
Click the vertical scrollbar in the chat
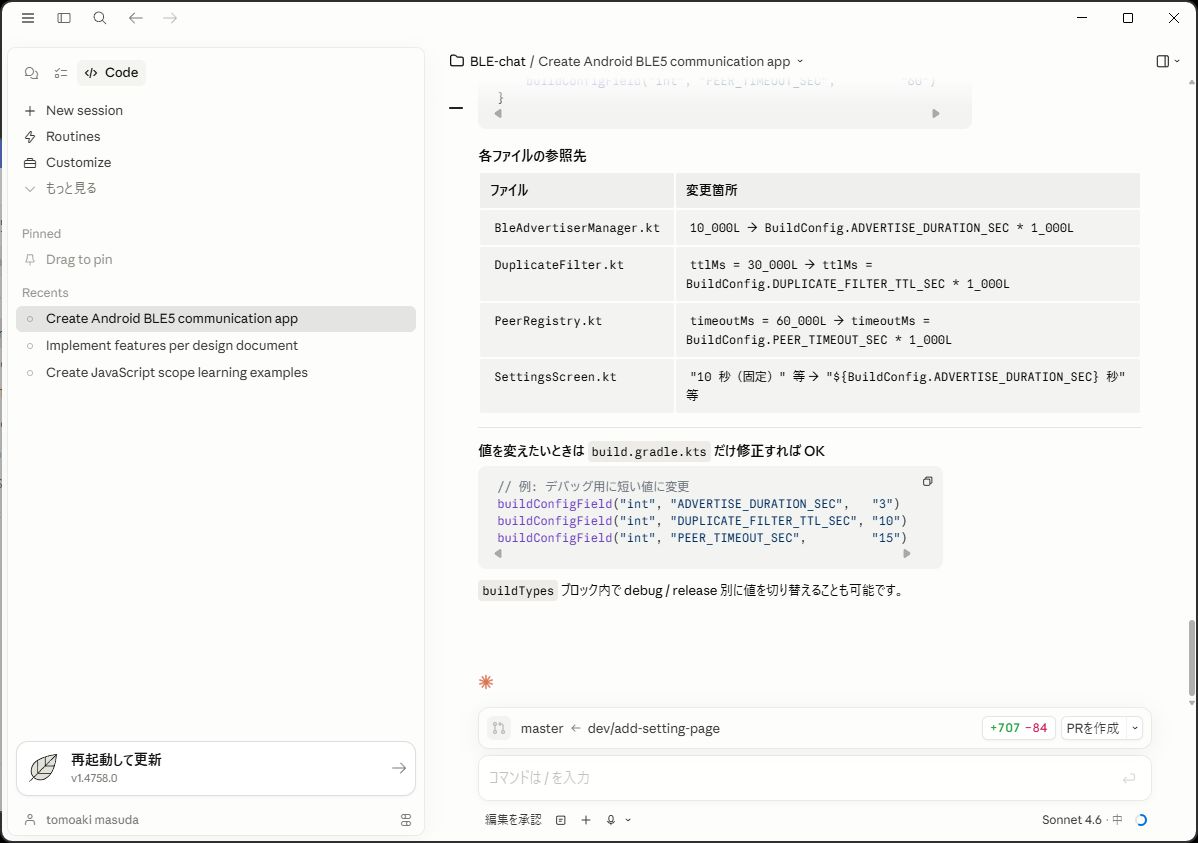pos(1191,657)
